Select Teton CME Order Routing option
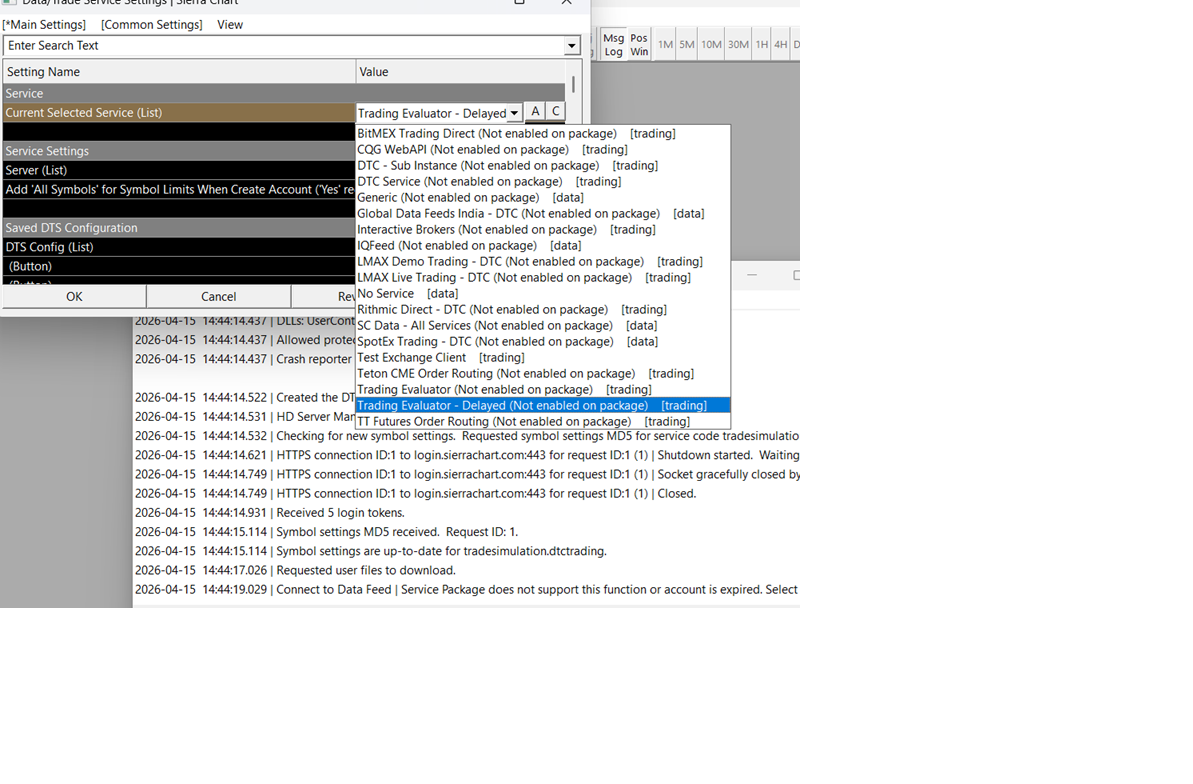This screenshot has width=1193, height=784. click(x=542, y=373)
